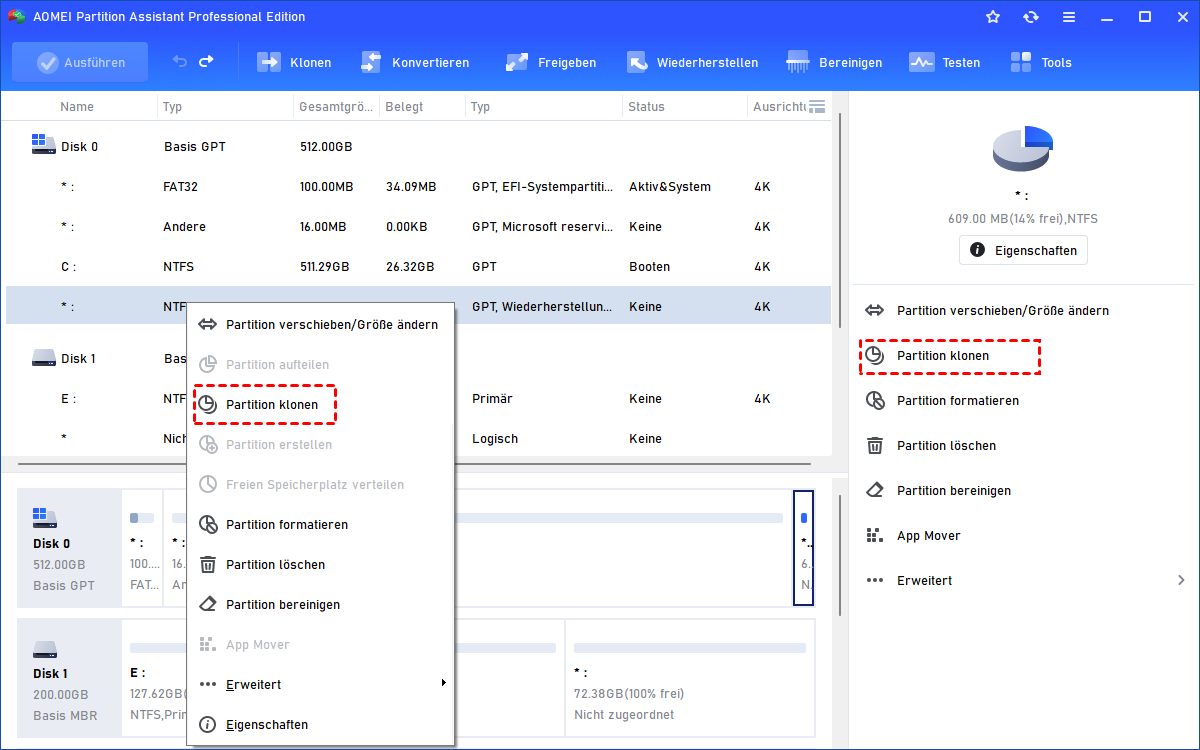Sort by the Status column header

point(646,107)
